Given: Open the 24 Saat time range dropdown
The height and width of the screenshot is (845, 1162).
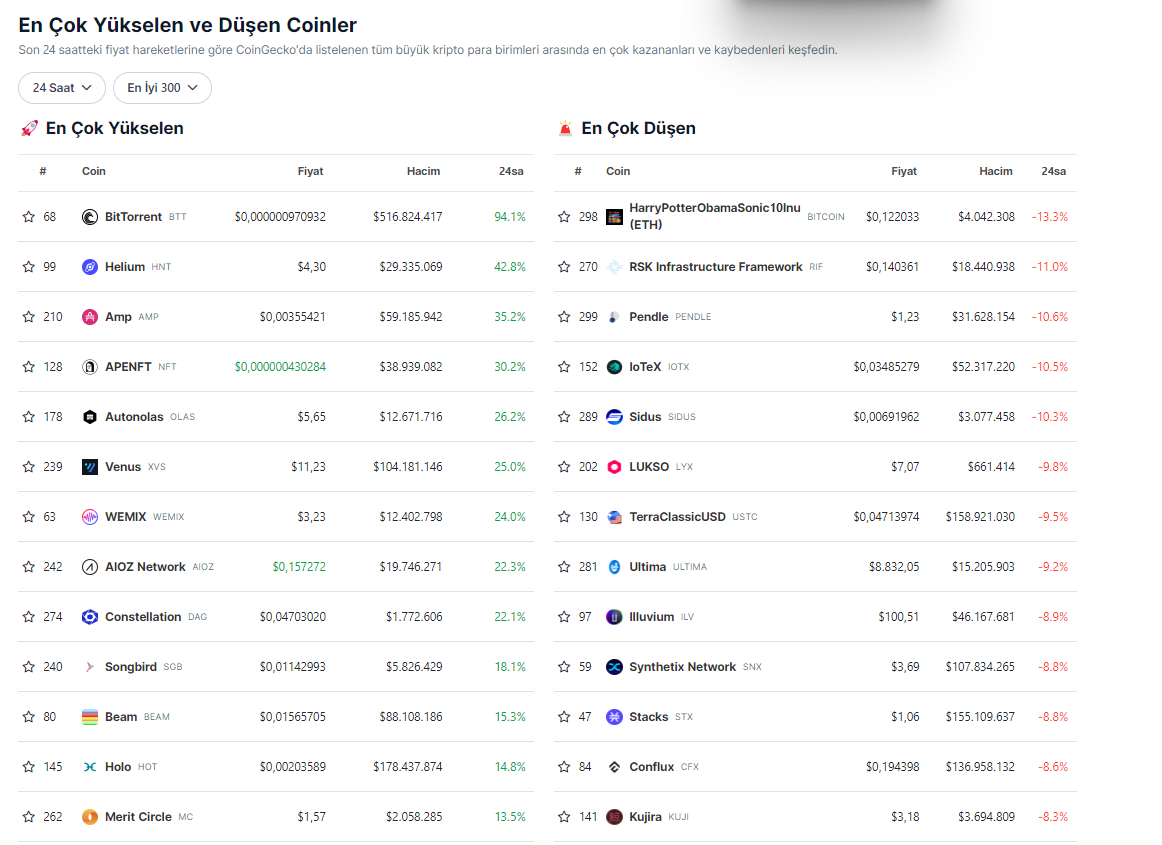Looking at the screenshot, I should point(62,88).
